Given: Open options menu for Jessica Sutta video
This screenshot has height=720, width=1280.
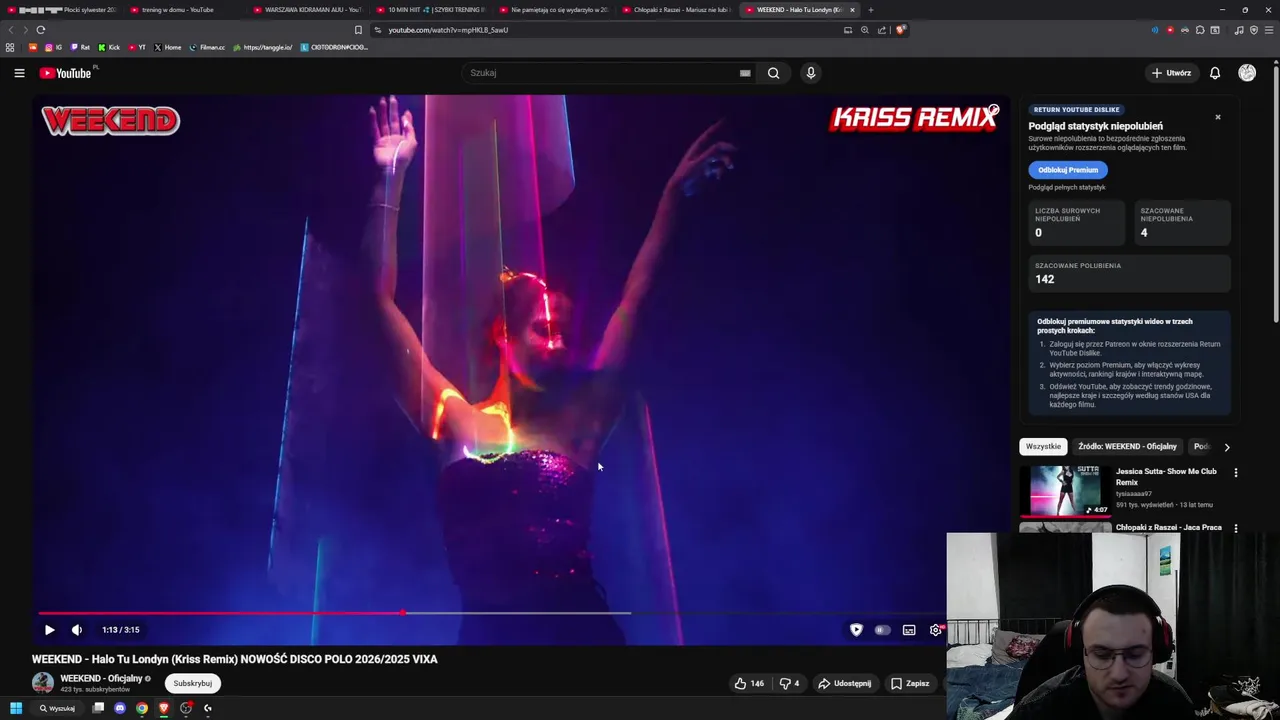Looking at the screenshot, I should [1236, 473].
